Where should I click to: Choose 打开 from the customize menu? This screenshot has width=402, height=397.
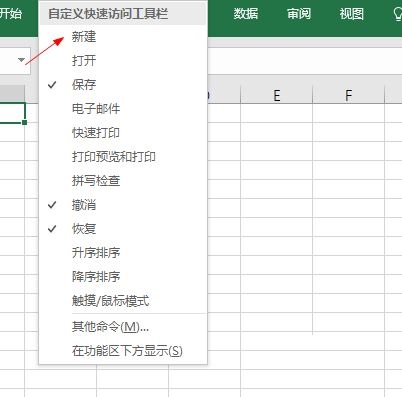(123, 61)
